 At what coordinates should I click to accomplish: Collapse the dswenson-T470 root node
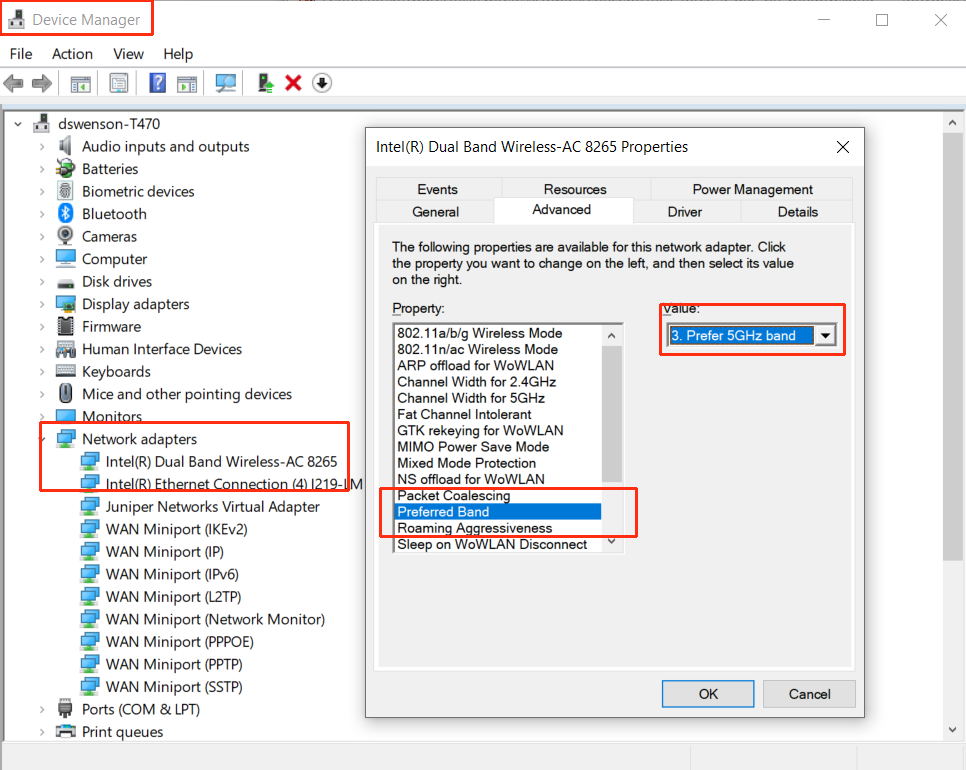(x=18, y=124)
